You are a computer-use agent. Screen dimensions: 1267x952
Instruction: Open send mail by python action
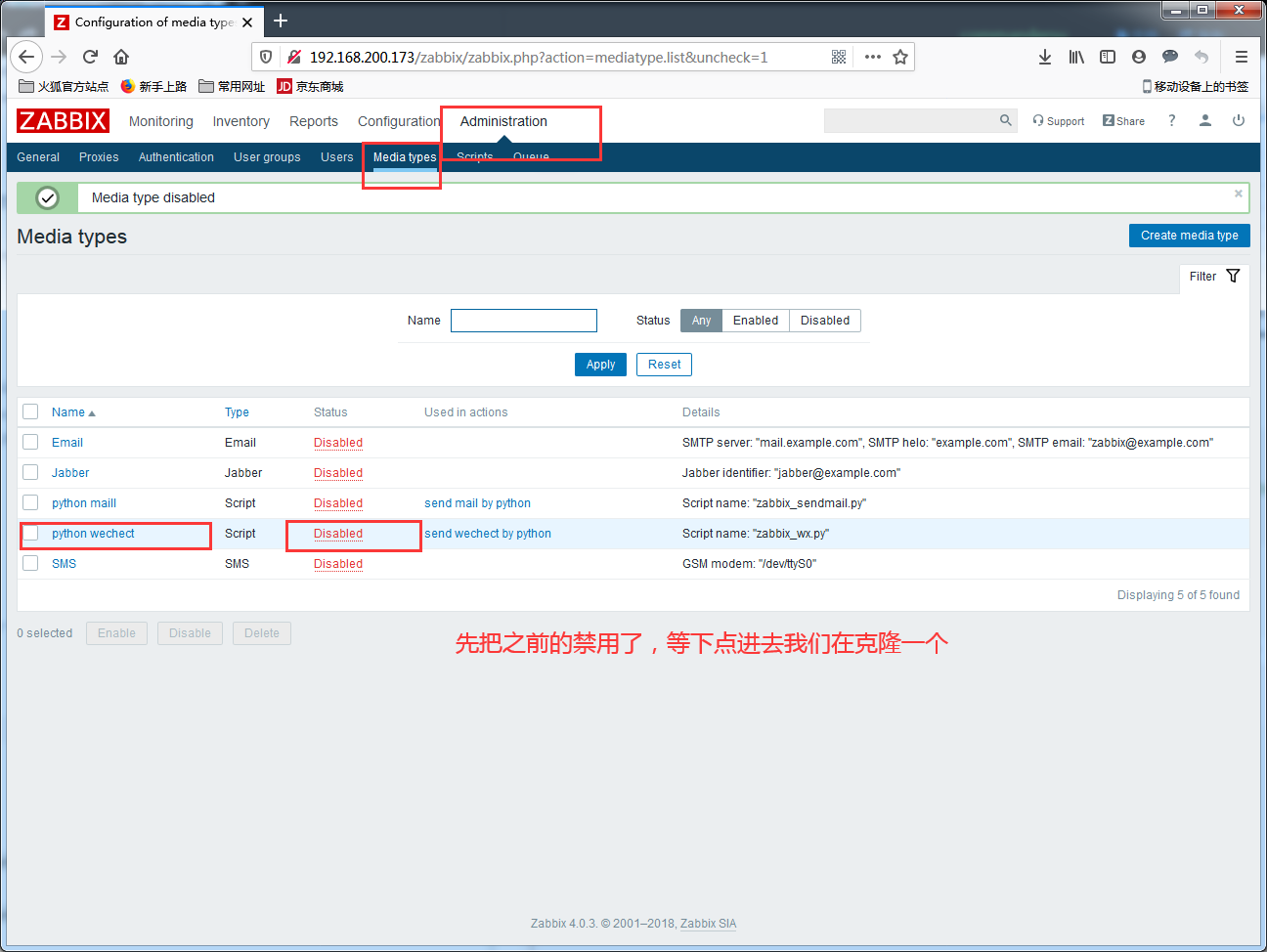477,503
